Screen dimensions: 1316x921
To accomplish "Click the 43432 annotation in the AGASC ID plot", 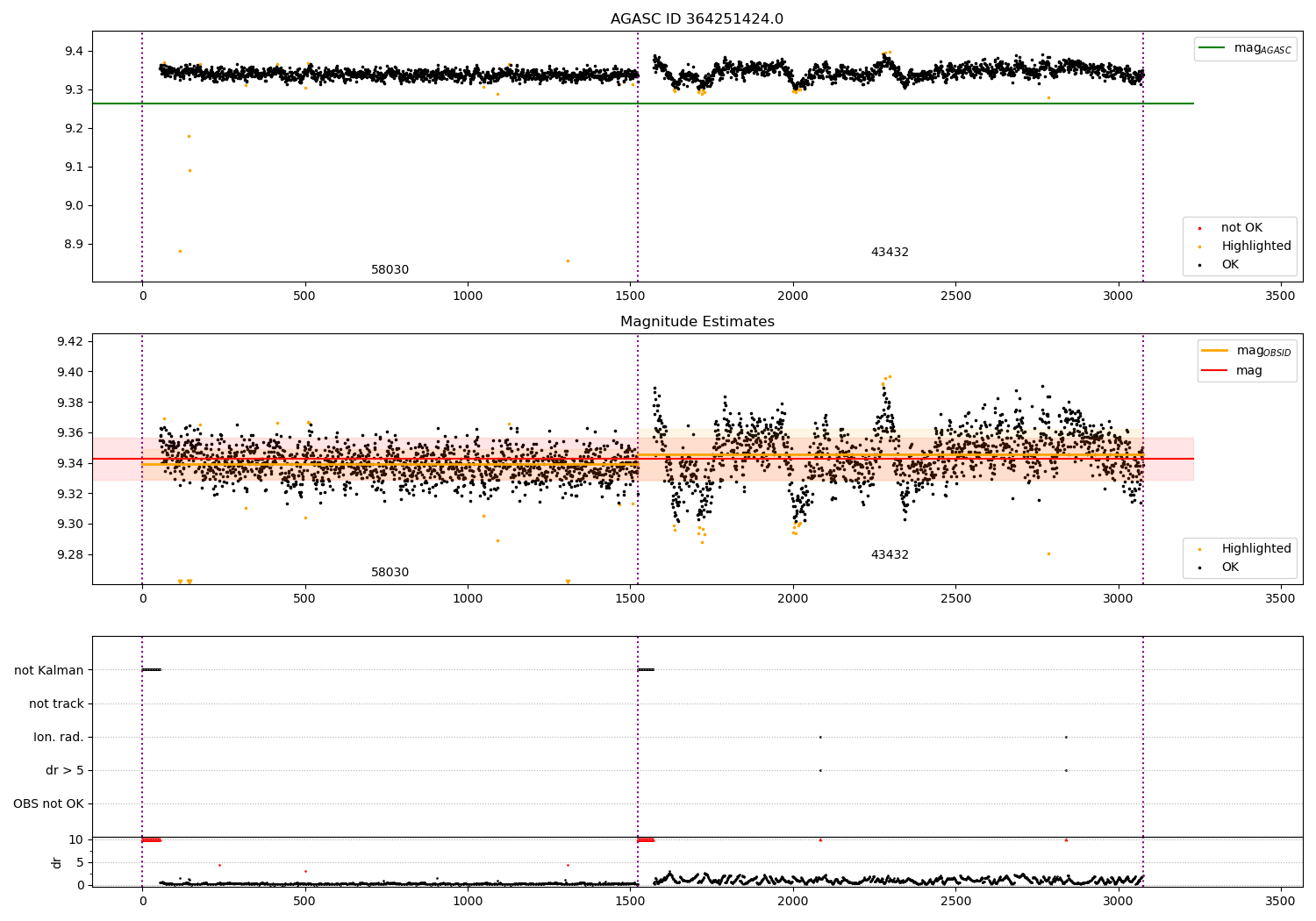I will coord(890,253).
